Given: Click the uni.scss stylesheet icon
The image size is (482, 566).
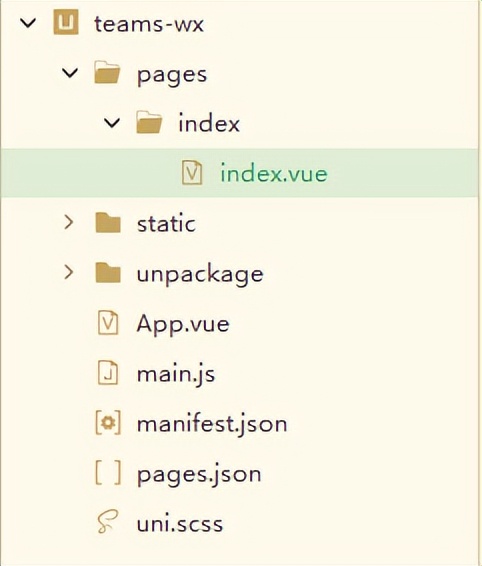Looking at the screenshot, I should click(x=108, y=522).
